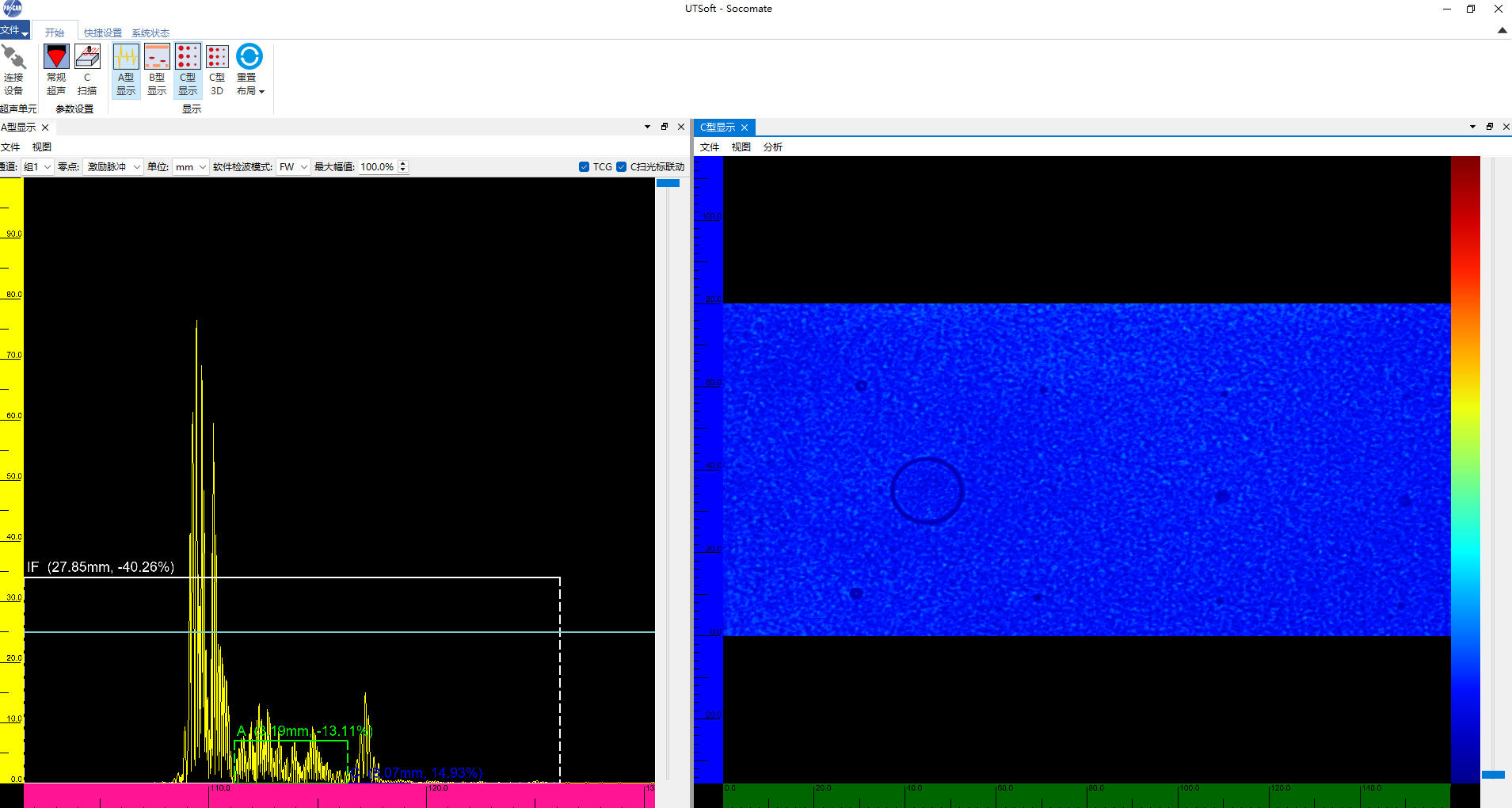The width and height of the screenshot is (1512, 808).
Task: Open the C型 3D view
Action: [x=217, y=70]
